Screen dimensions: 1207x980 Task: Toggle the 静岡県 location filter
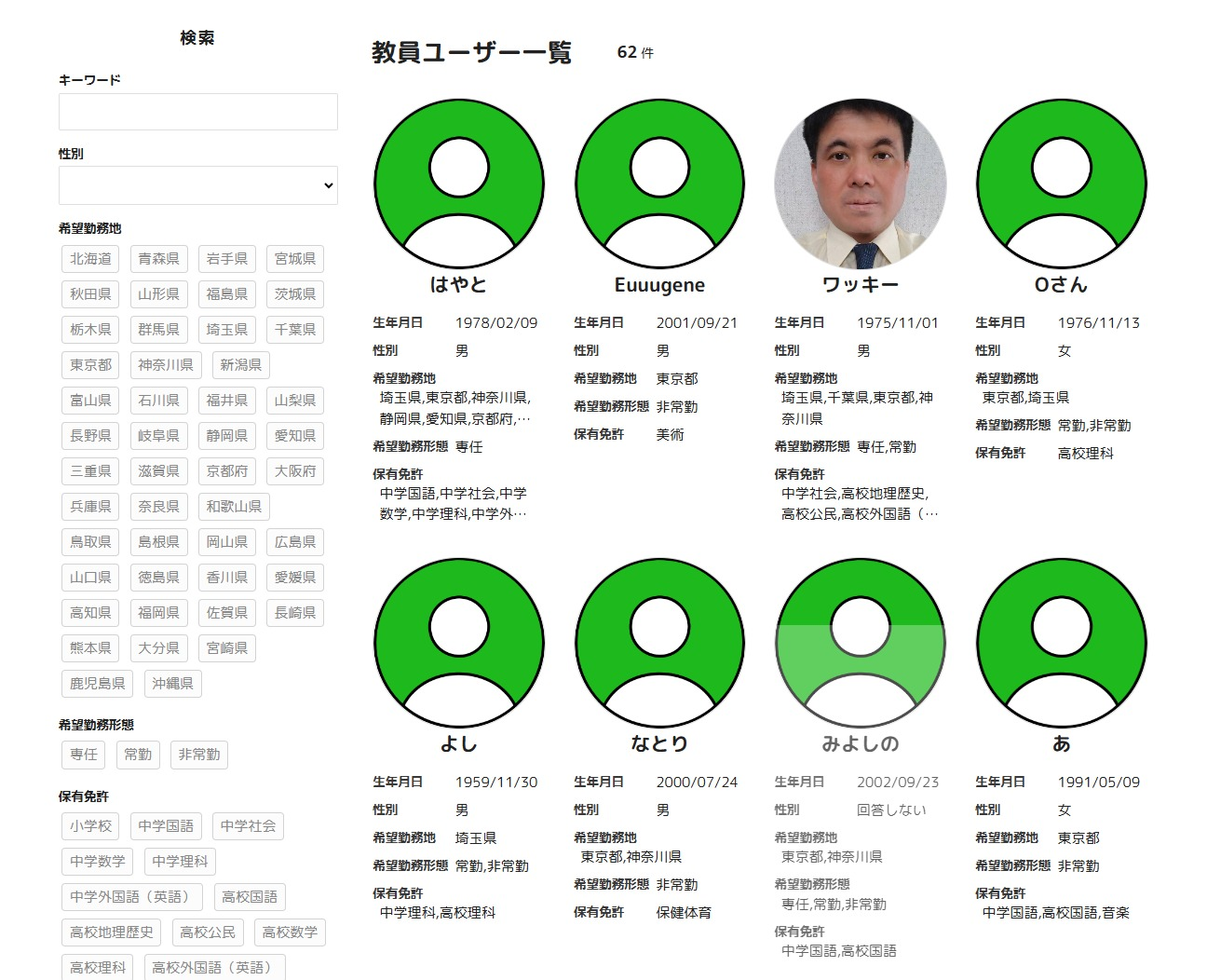(227, 436)
